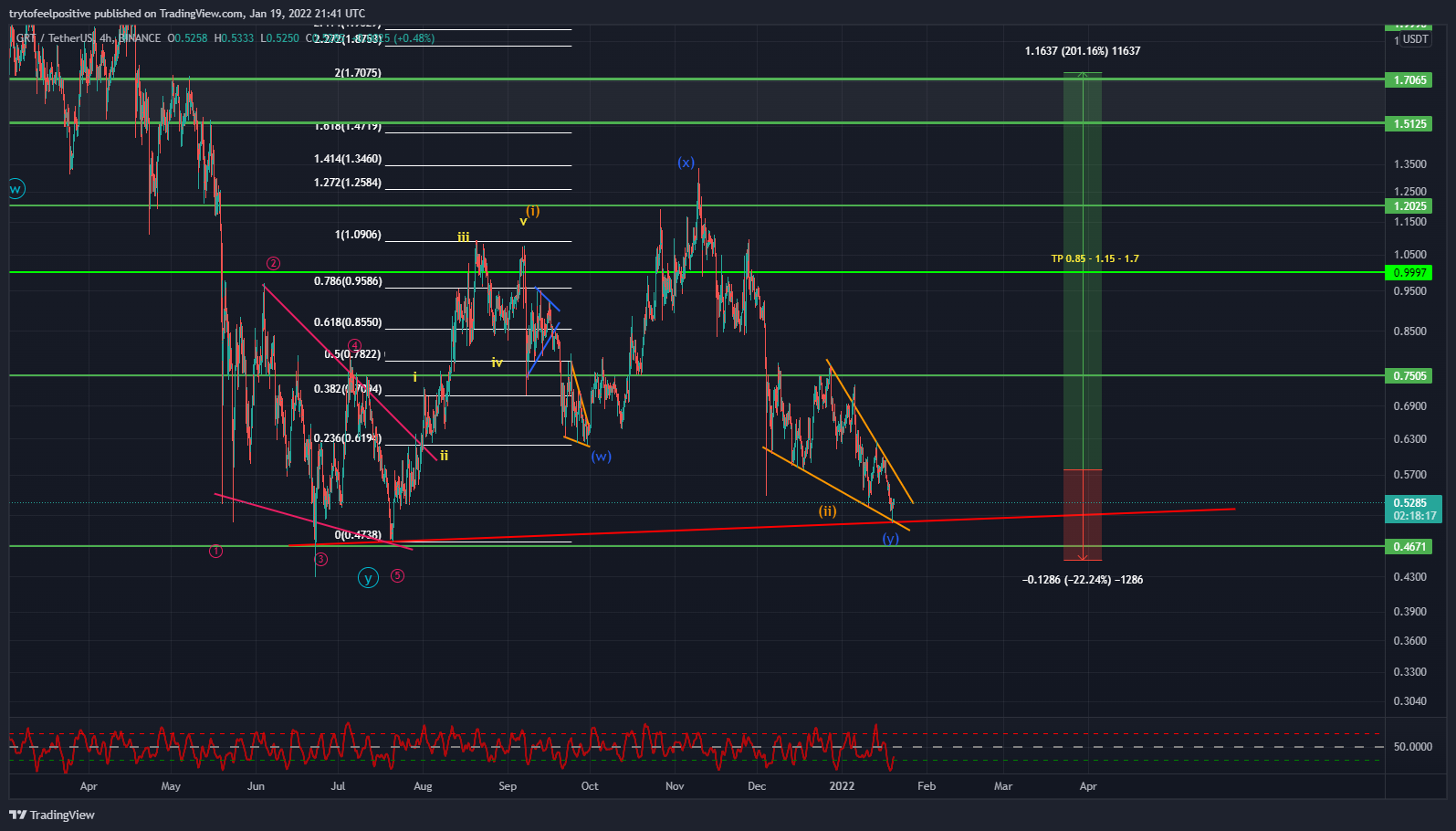Image resolution: width=1456 pixels, height=831 pixels.
Task: Click the 0.3040 value on the price scale
Action: (1409, 701)
